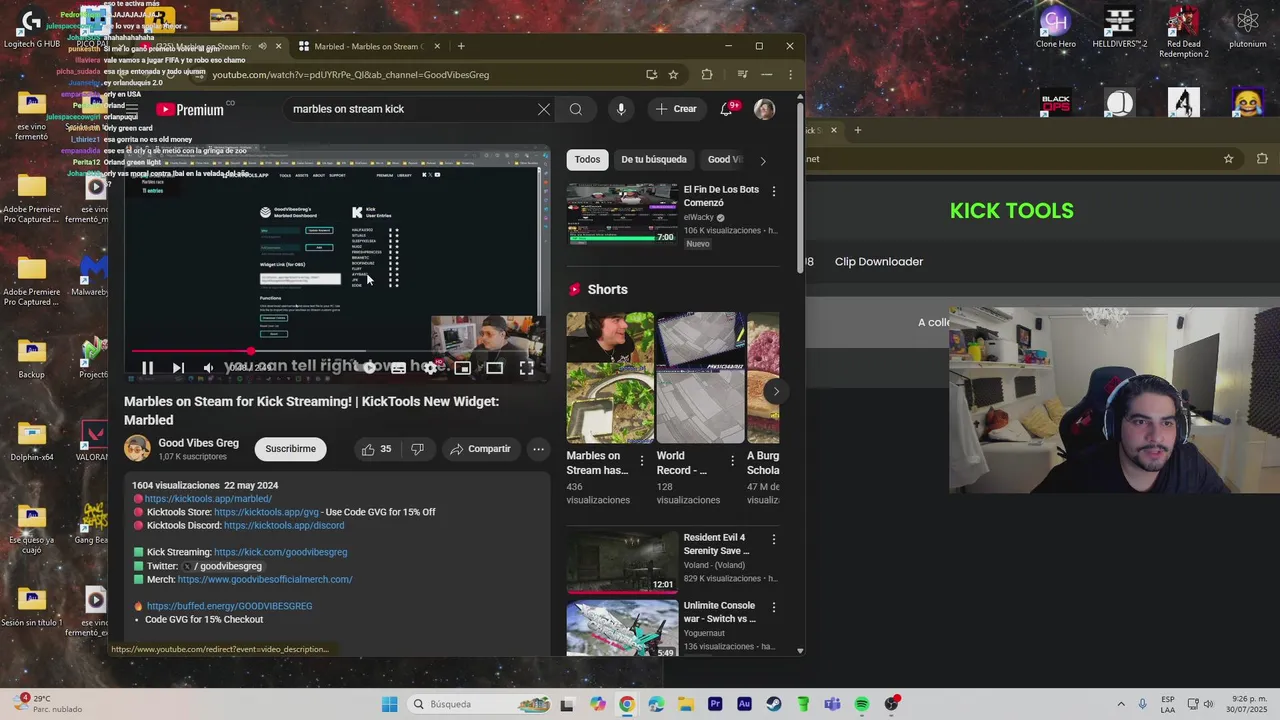Open the browser extensions puzzle icon

coord(707,75)
